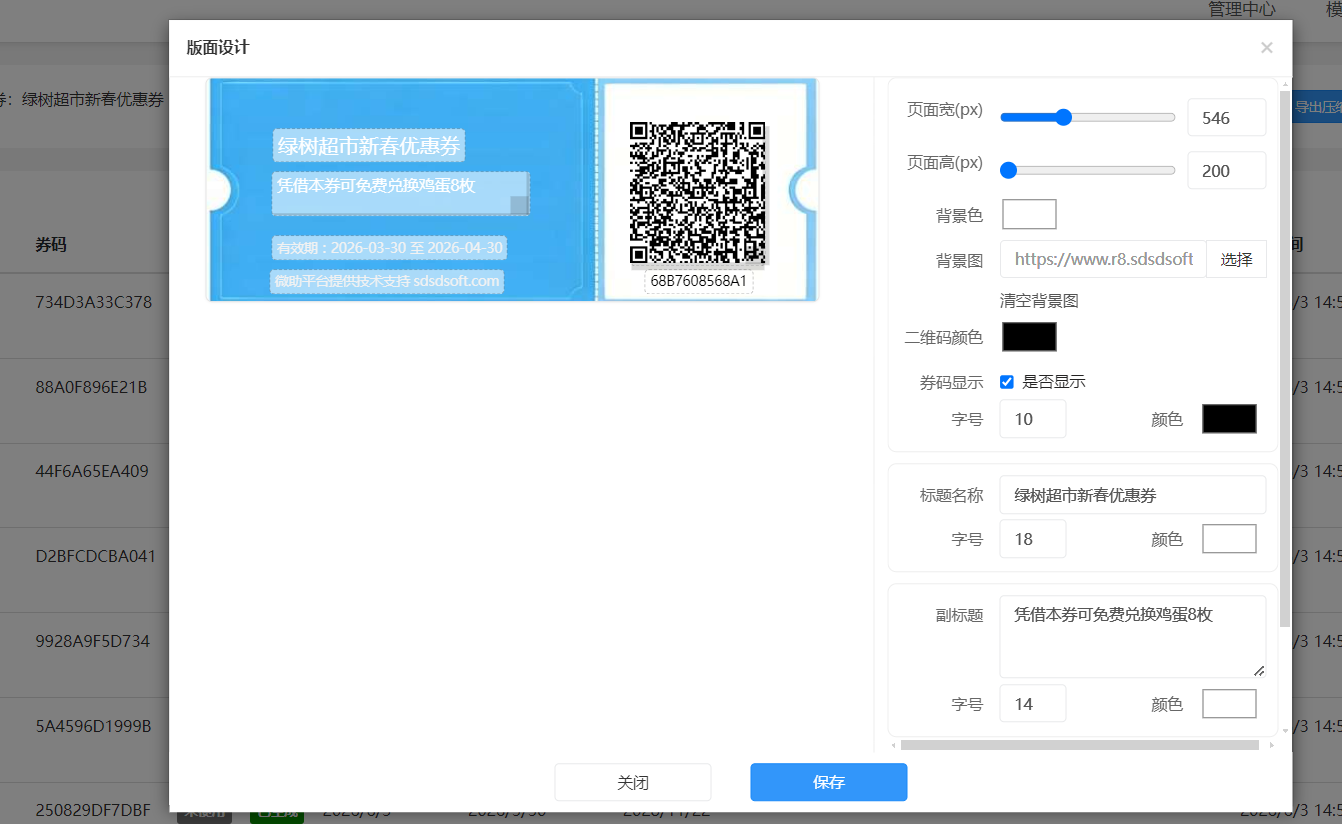Focus the 标题名称 input field
Image resolution: width=1342 pixels, height=824 pixels.
pyautogui.click(x=1133, y=495)
